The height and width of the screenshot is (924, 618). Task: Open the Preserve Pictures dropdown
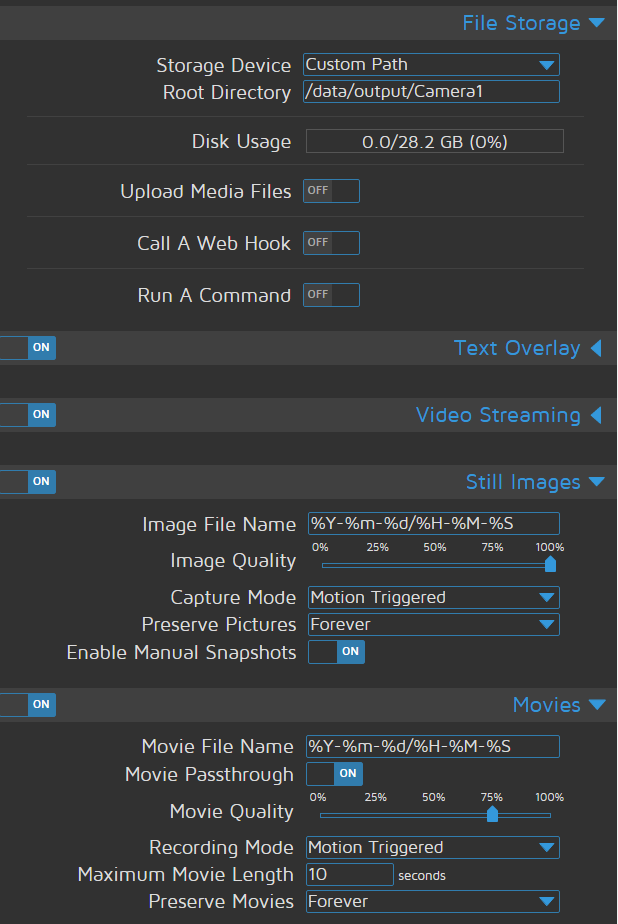(432, 625)
